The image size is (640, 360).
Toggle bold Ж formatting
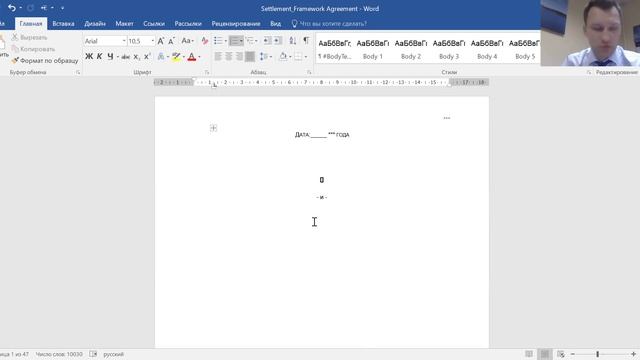89,56
